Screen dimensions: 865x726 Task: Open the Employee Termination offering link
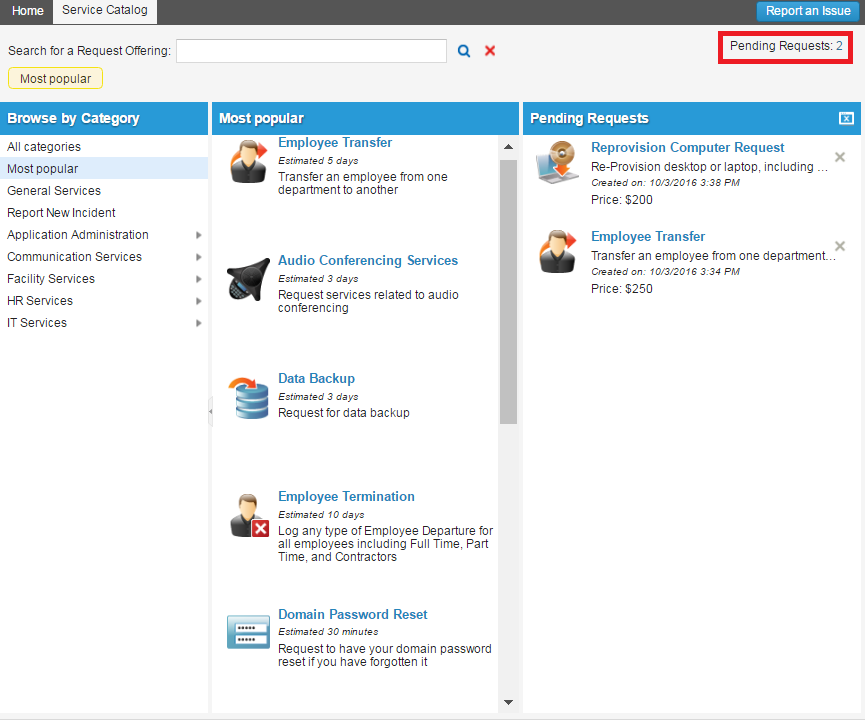point(346,497)
